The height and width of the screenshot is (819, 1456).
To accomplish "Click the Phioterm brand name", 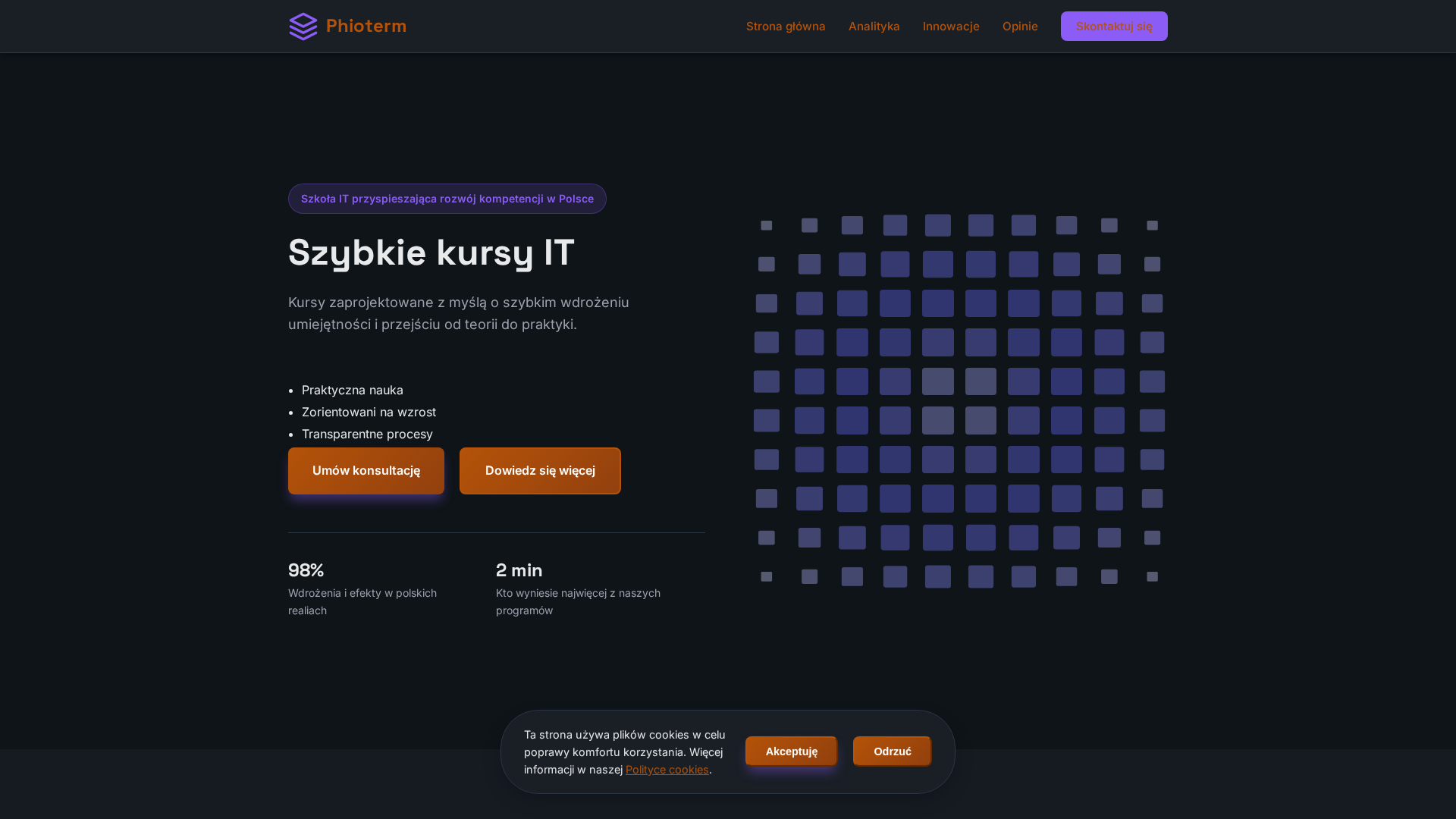I will 366,26.
